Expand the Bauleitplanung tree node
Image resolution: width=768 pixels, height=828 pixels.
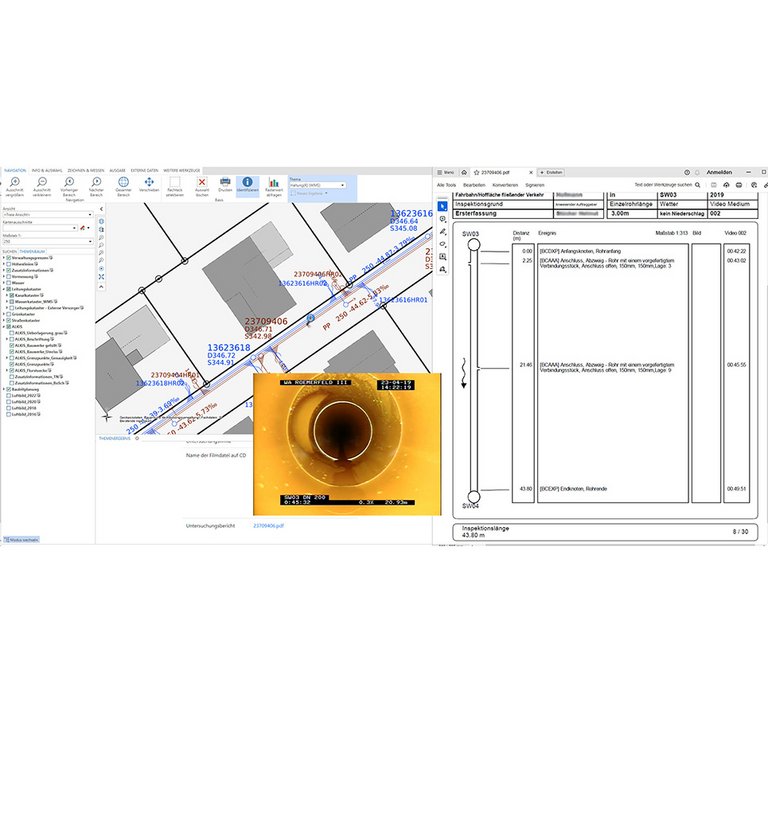click(4, 389)
